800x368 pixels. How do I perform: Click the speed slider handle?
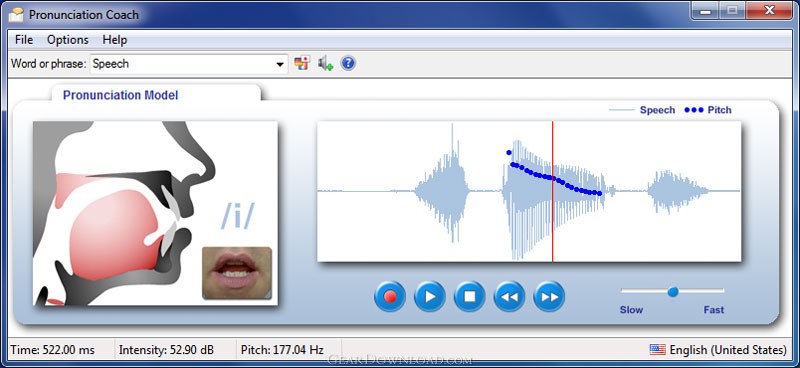(673, 291)
